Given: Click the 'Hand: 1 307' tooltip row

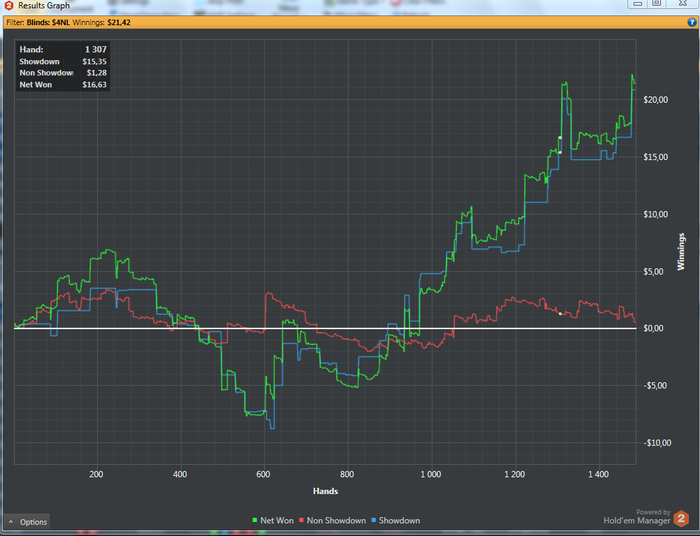Looking at the screenshot, I should coord(63,49).
